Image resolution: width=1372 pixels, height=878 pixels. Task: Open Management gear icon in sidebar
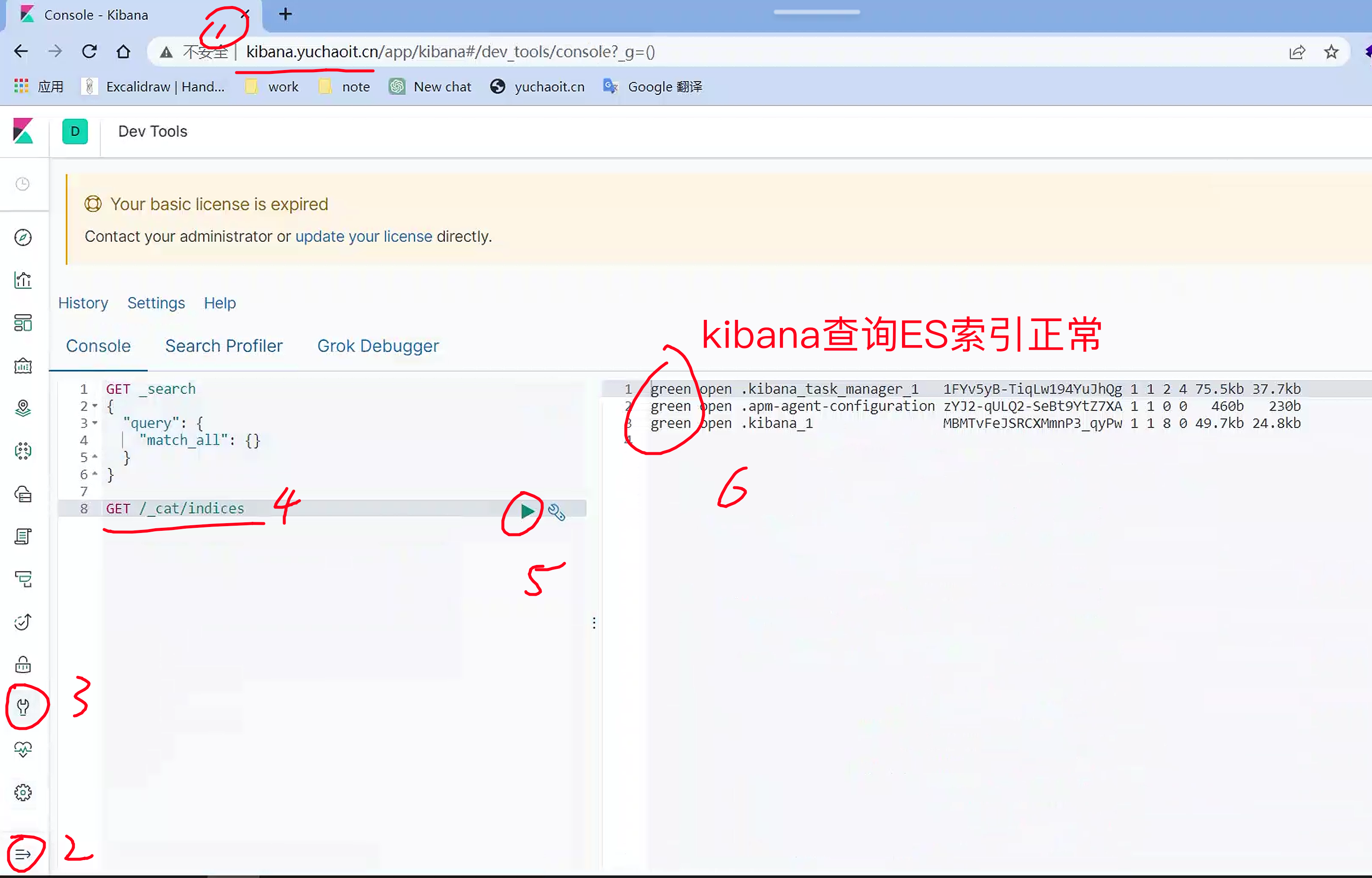point(23,793)
